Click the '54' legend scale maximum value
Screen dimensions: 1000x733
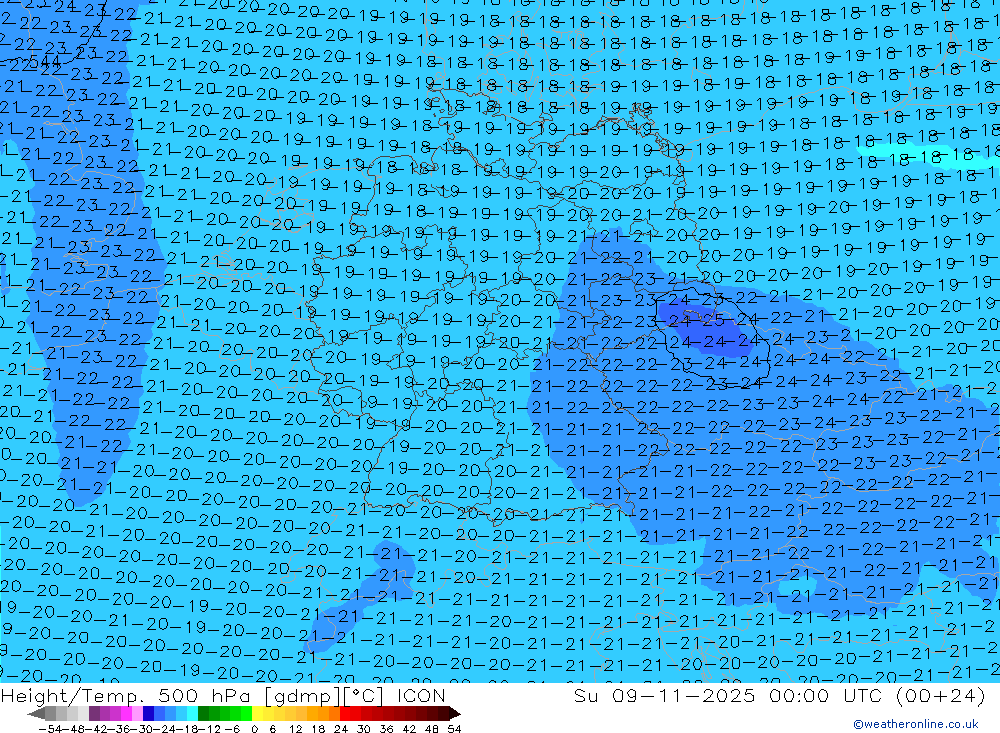pyautogui.click(x=454, y=729)
